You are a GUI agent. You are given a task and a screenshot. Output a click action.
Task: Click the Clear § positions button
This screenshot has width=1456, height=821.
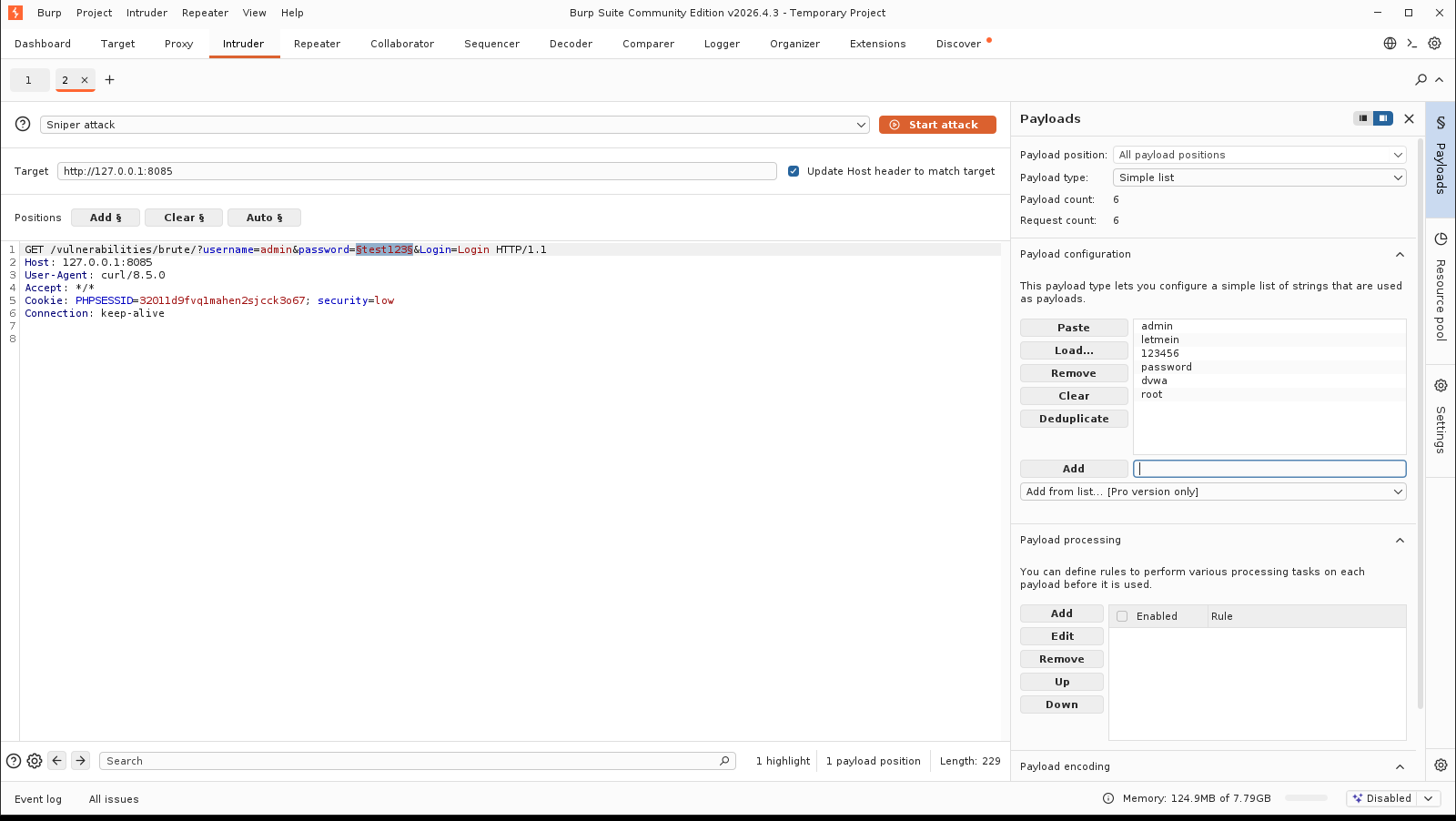184,218
